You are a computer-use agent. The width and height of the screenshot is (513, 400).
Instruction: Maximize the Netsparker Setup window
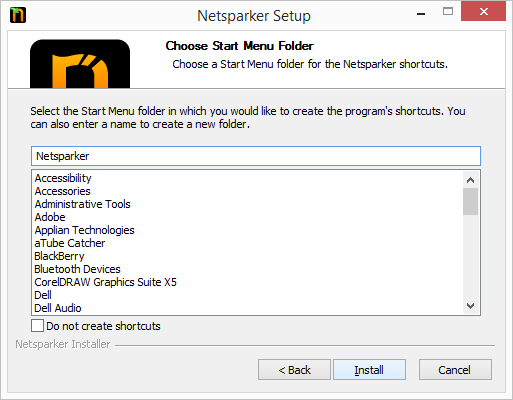(x=448, y=12)
